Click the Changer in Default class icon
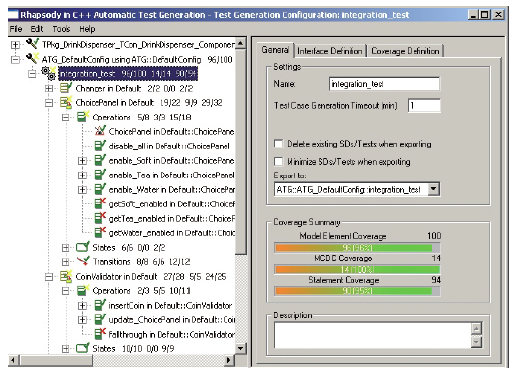This screenshot has width=519, height=377. [x=66, y=88]
